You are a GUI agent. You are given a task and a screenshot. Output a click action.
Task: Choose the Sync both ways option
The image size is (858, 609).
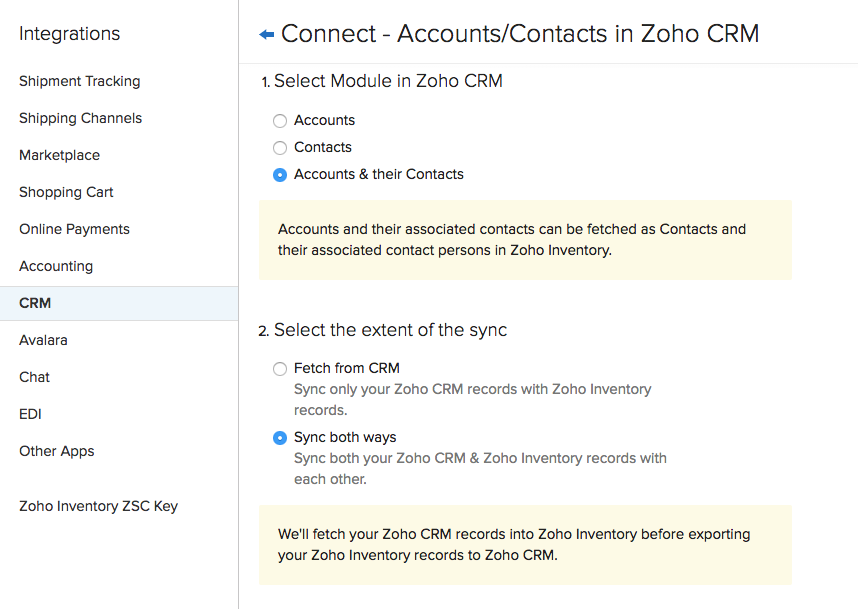pos(280,438)
